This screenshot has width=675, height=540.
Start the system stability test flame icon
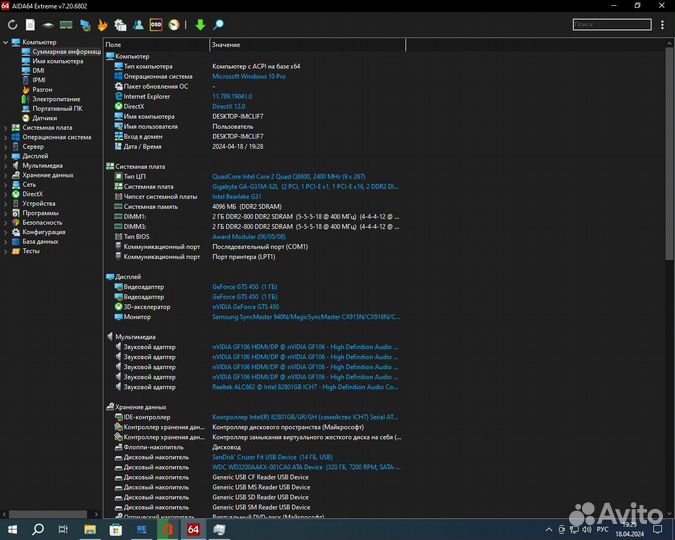pyautogui.click(x=102, y=25)
